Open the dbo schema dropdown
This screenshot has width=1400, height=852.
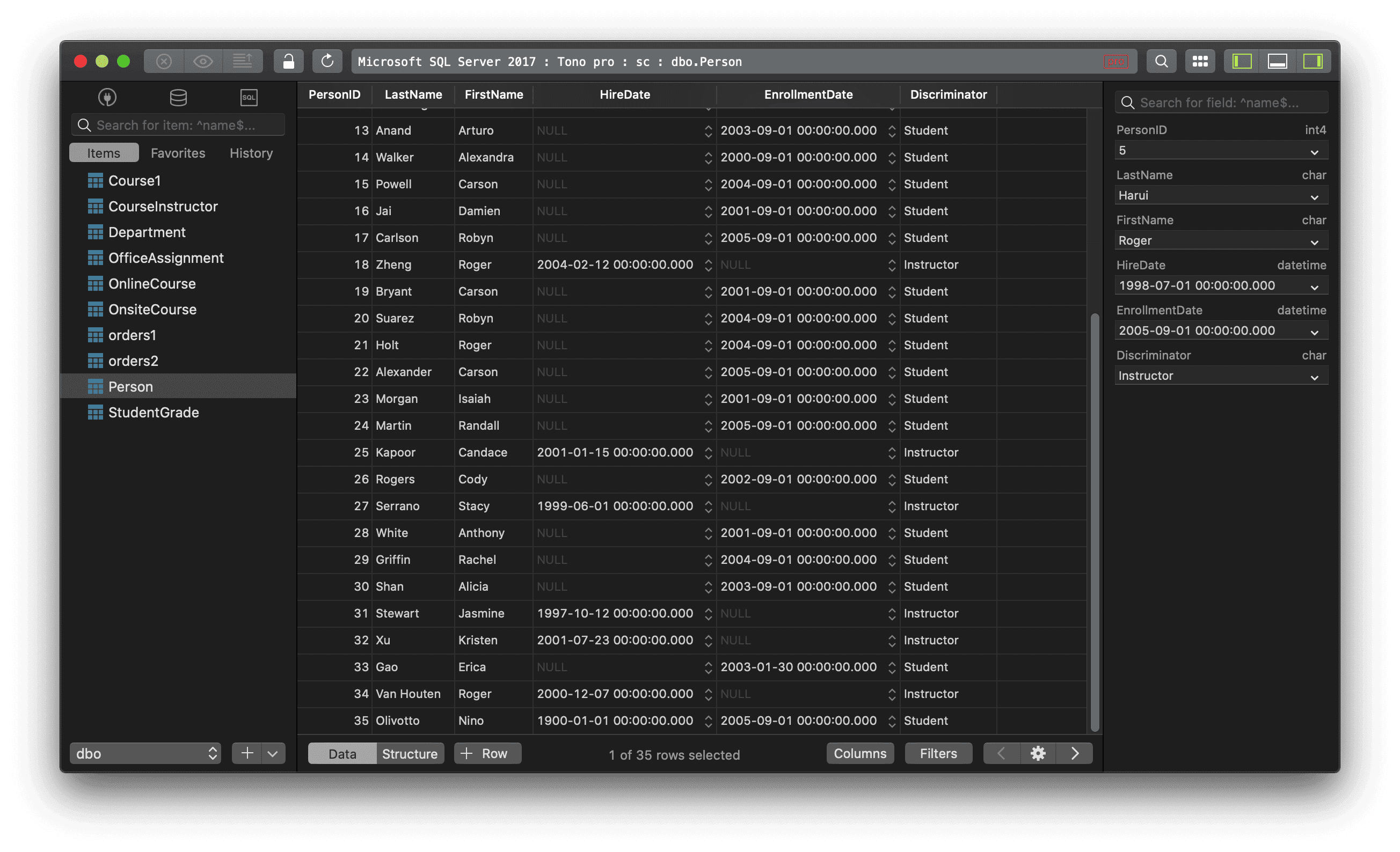pos(145,754)
